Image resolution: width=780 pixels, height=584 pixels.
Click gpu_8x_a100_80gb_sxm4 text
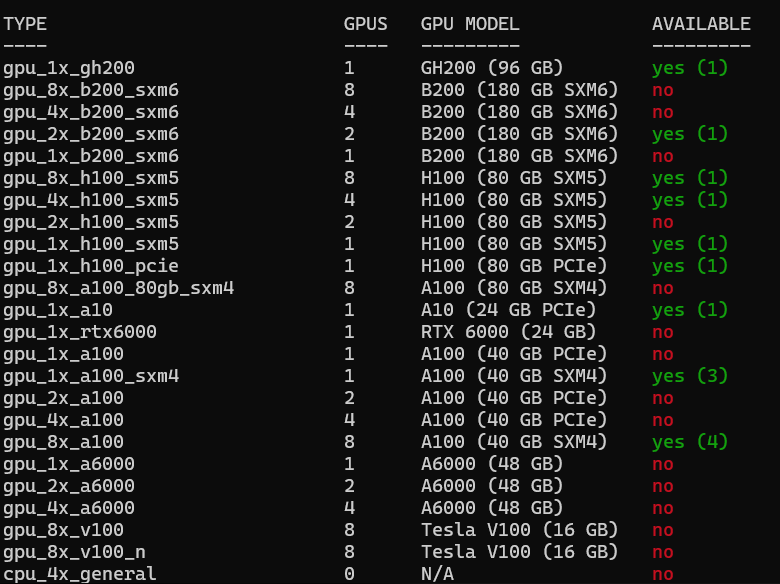coord(118,288)
